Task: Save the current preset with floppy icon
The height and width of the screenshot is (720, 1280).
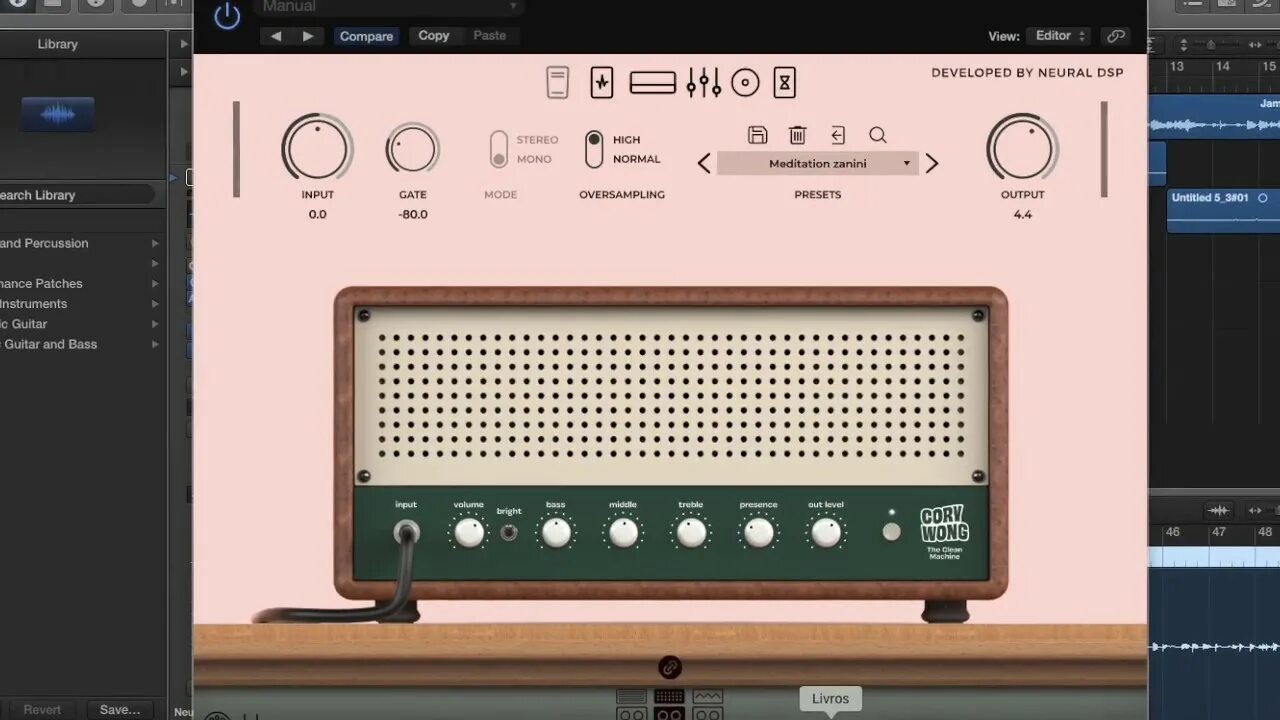Action: (x=758, y=135)
